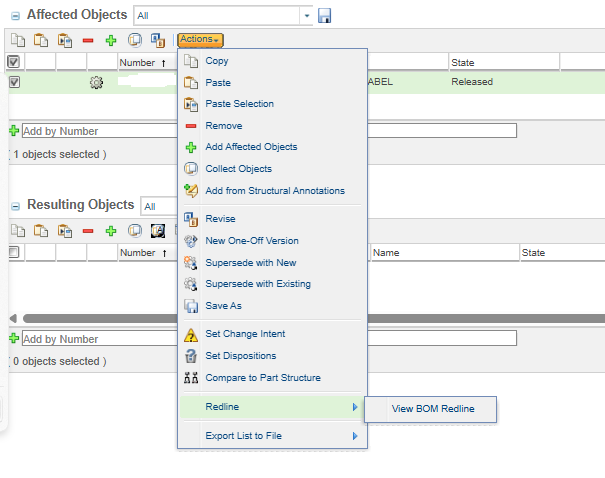
Task: Click Affected Objects Add by Number field
Action: [x=95, y=131]
